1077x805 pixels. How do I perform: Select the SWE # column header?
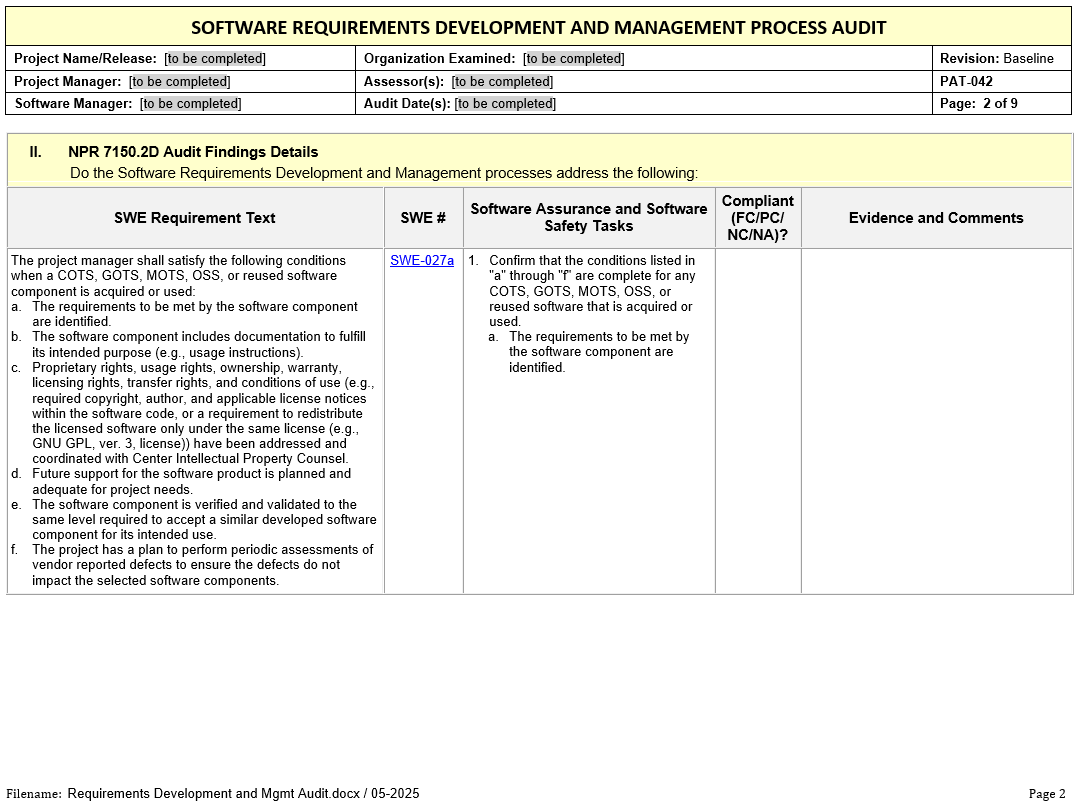[x=423, y=218]
